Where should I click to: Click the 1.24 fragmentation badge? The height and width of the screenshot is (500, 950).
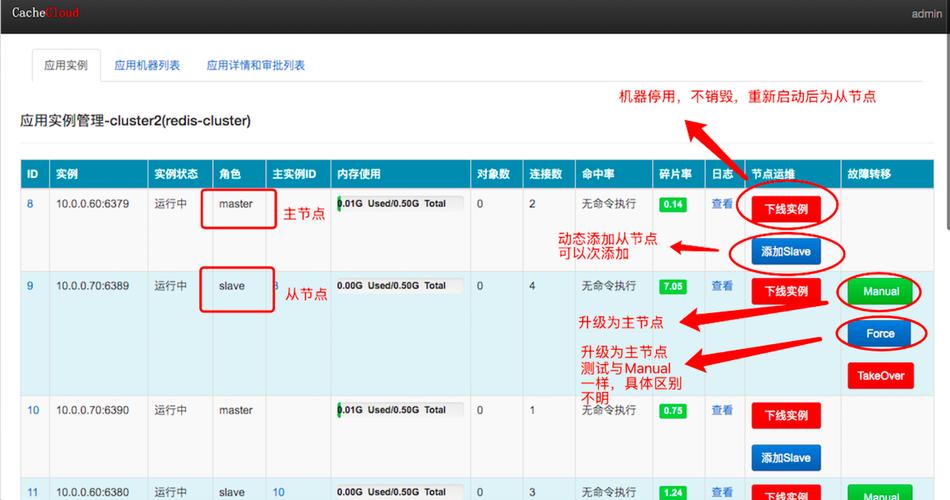(x=673, y=493)
